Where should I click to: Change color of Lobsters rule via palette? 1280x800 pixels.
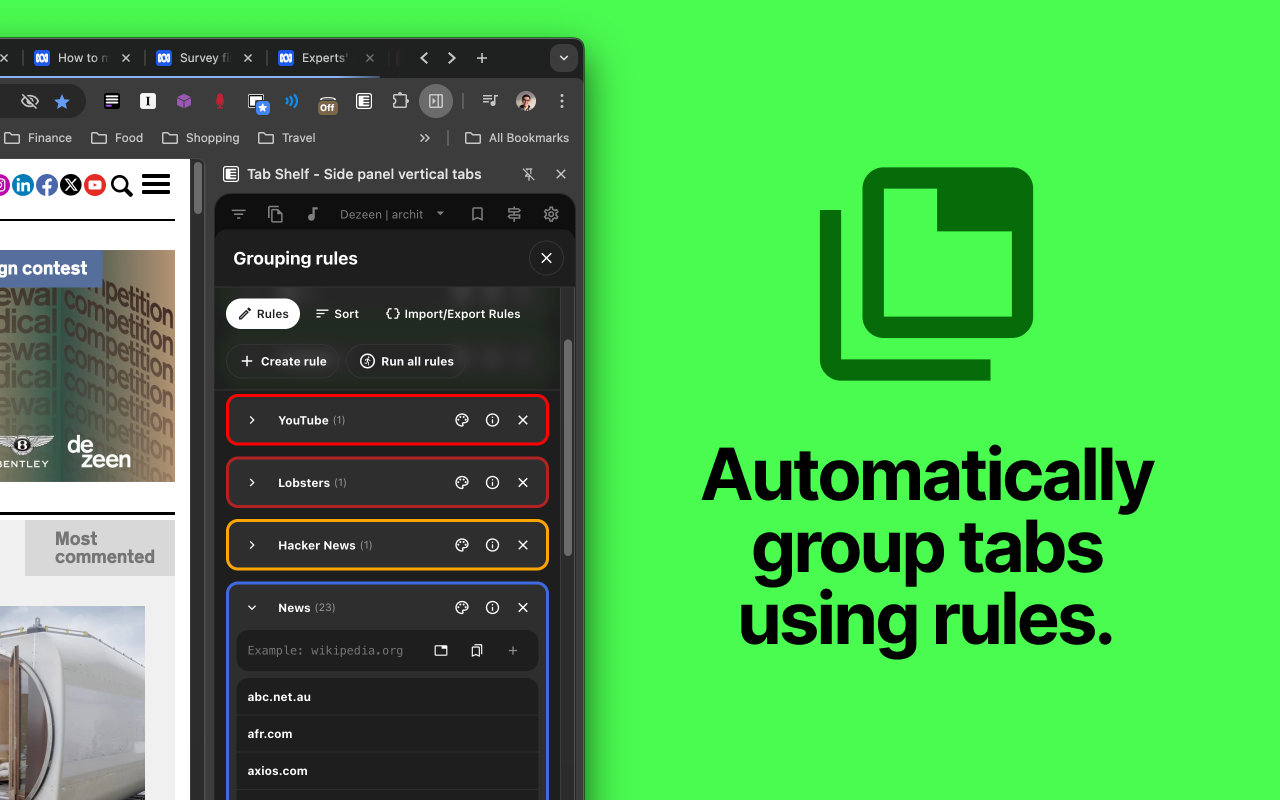pos(462,483)
